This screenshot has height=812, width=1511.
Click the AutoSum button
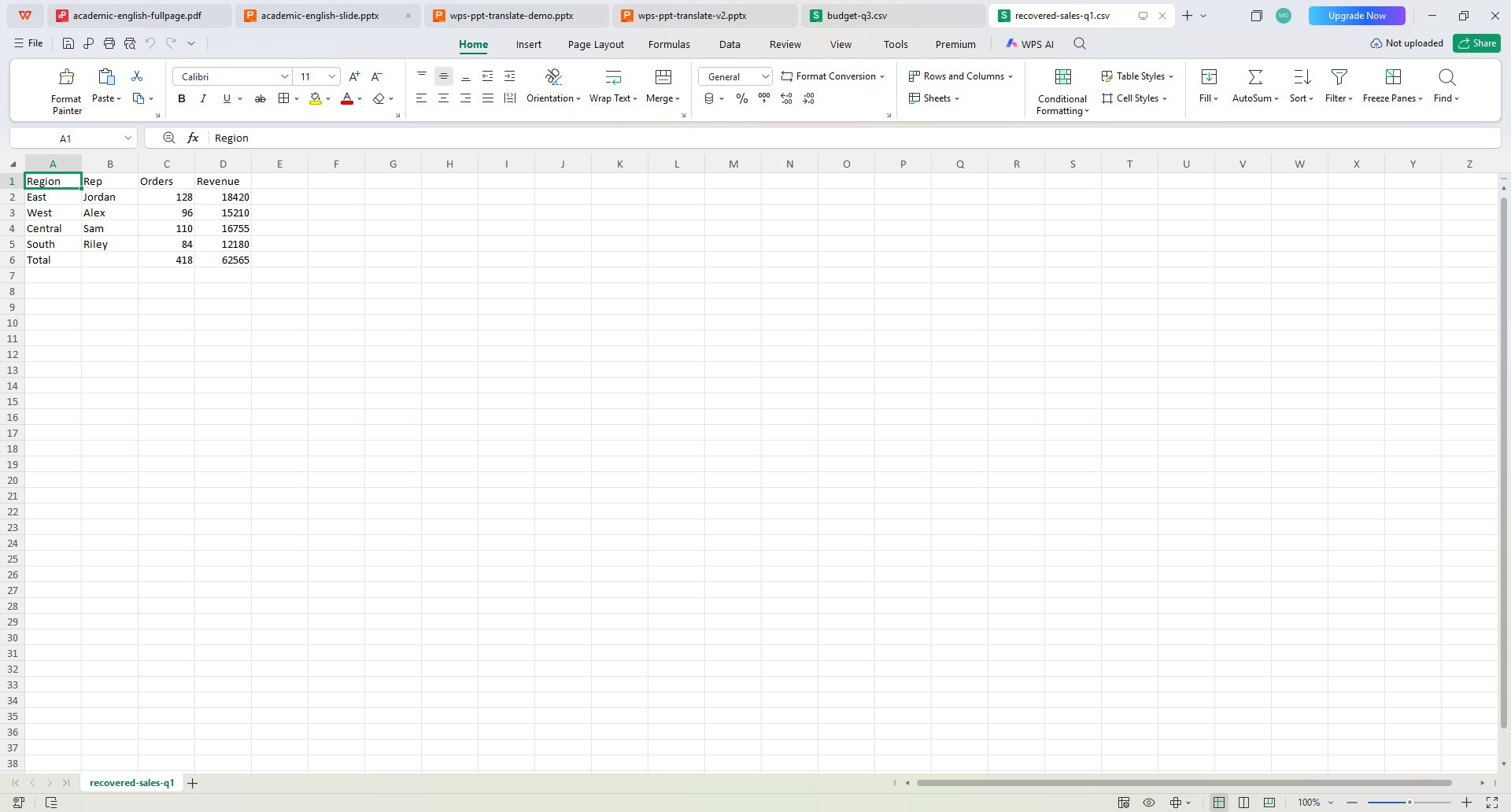tap(1255, 87)
